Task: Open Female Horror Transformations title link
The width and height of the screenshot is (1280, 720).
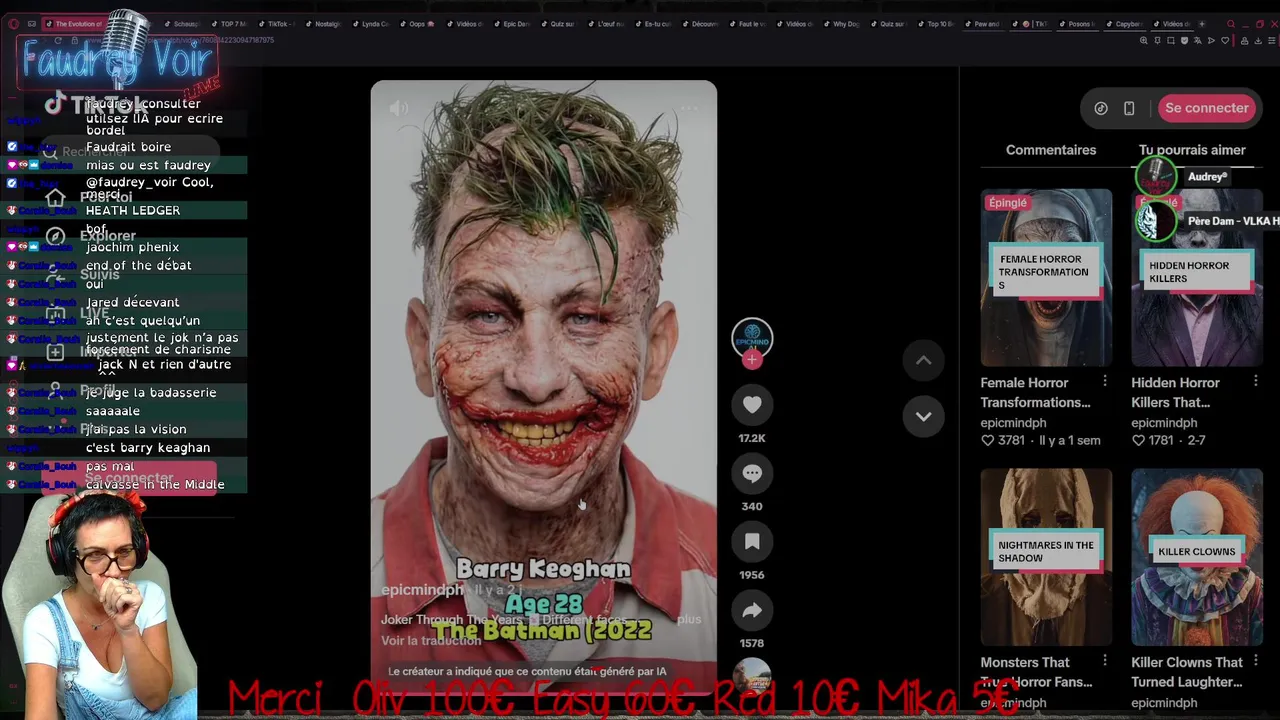Action: coord(1035,392)
